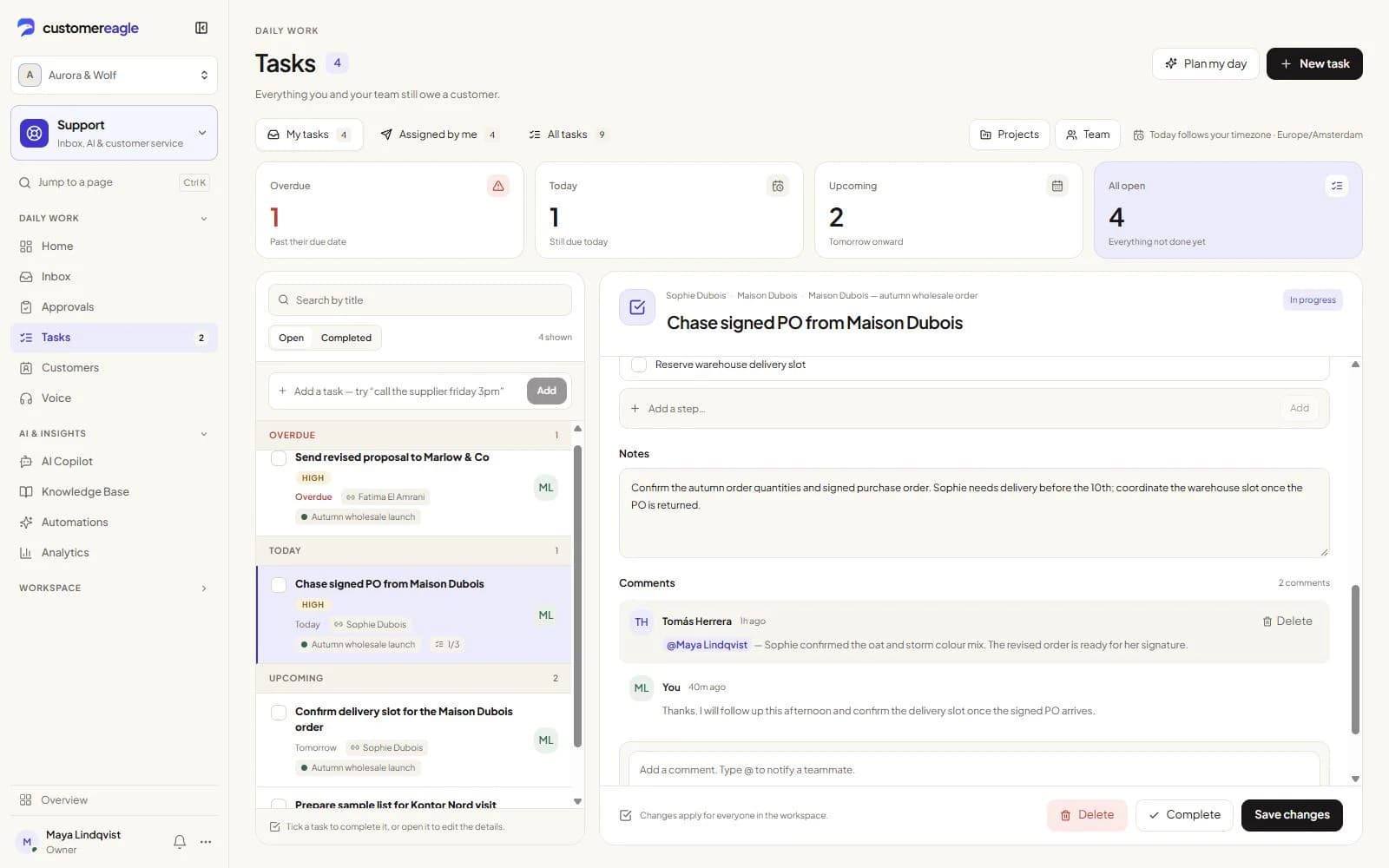Check the Reserve warehouse delivery slot step

click(639, 365)
